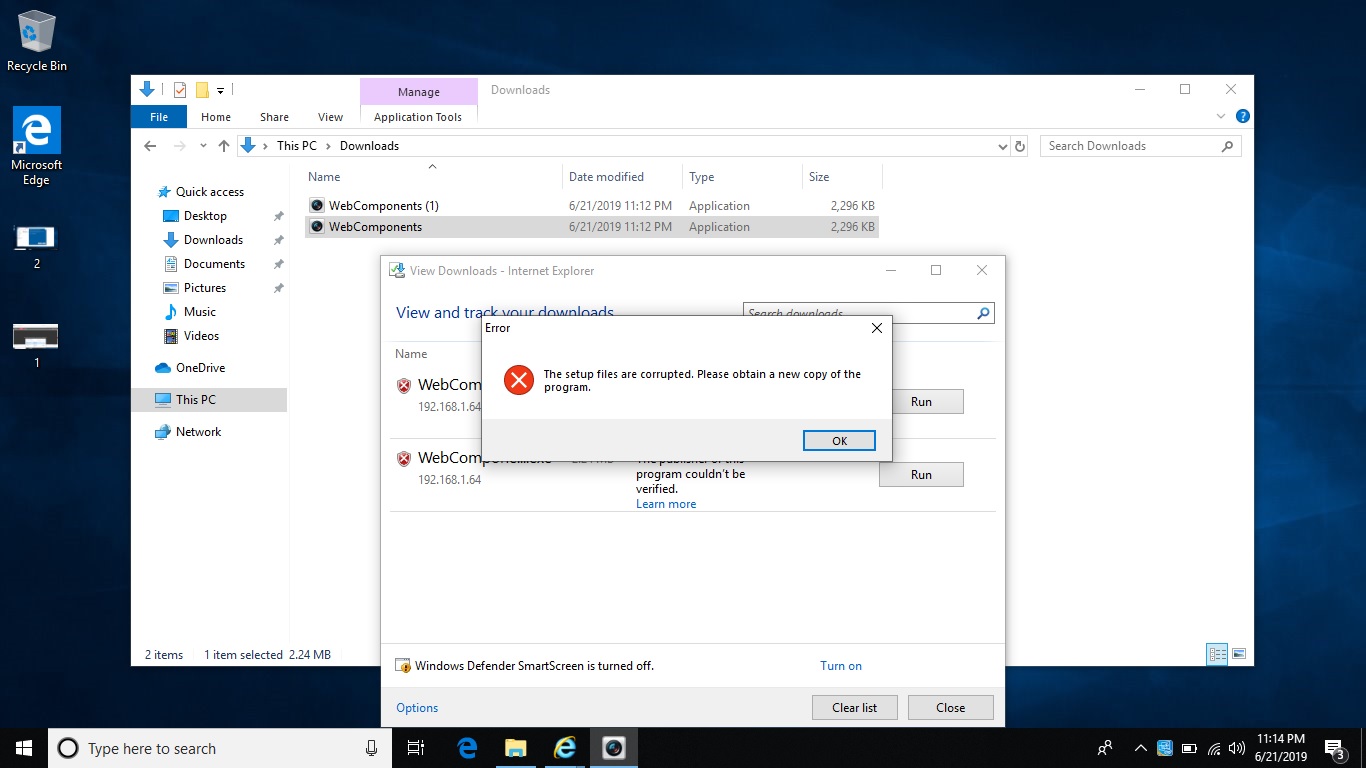Click the refresh icon beside address bar

(1020, 146)
